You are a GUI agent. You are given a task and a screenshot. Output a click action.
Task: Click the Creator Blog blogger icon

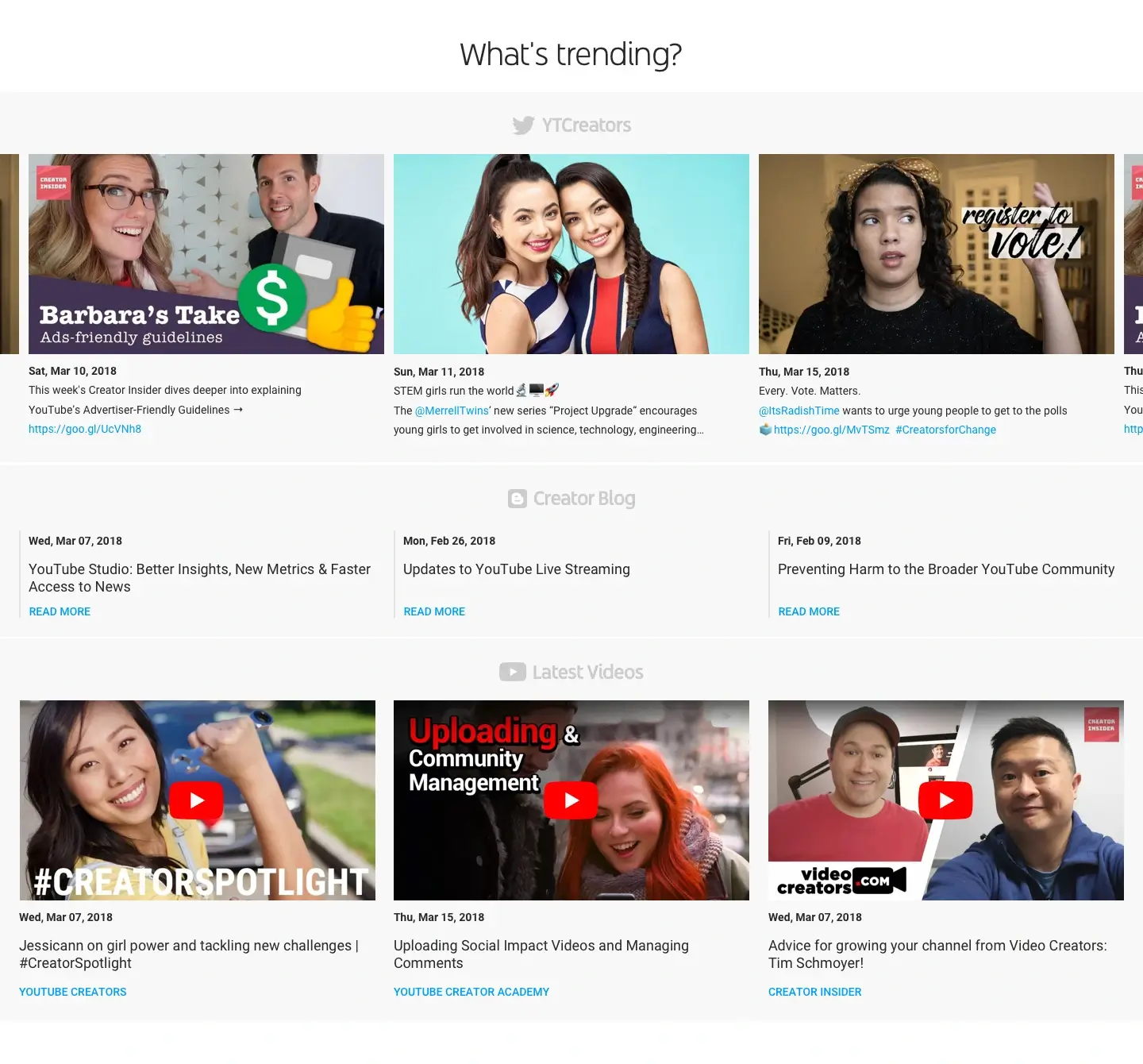click(517, 498)
